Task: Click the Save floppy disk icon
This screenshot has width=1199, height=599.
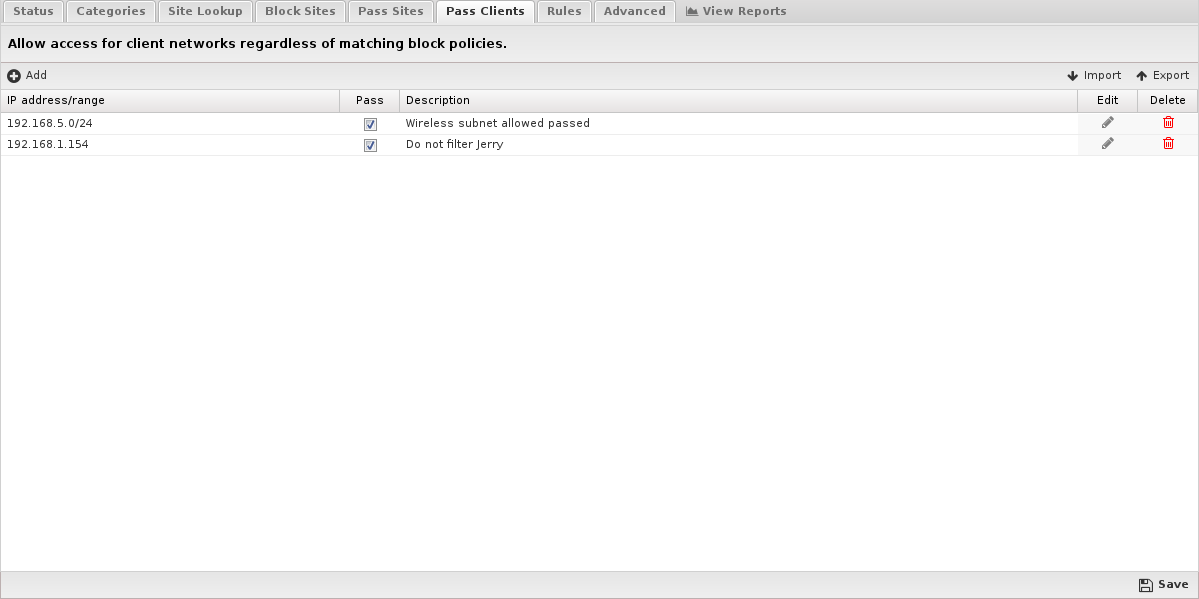Action: pos(1145,585)
